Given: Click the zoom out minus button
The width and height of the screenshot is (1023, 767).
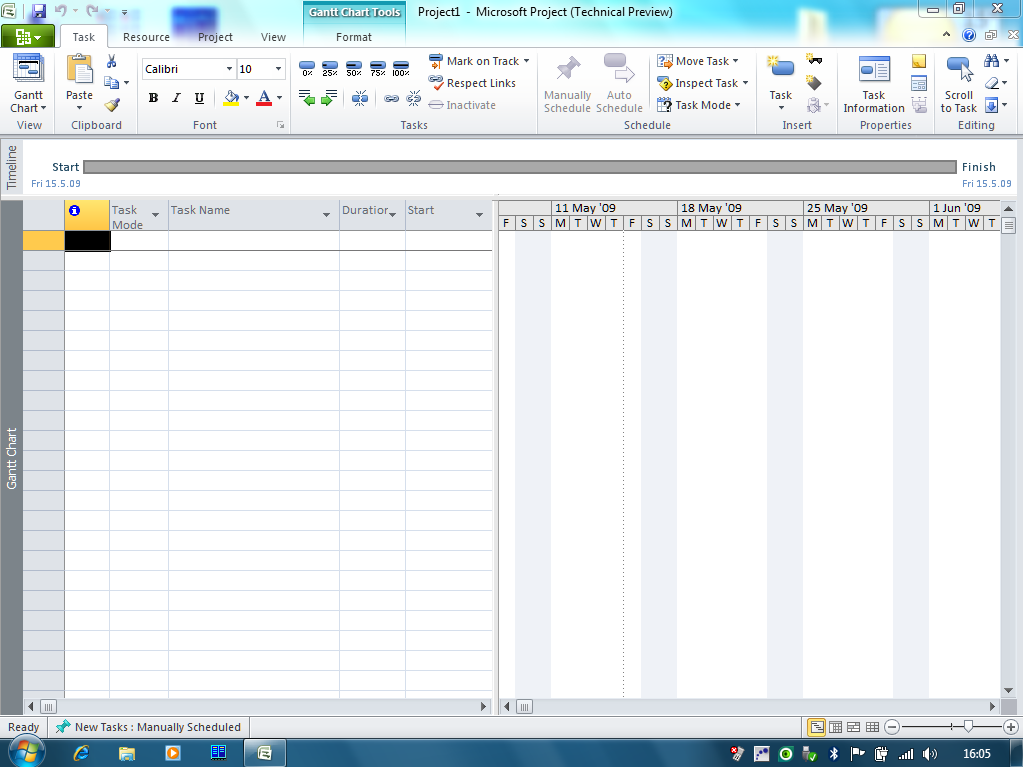Looking at the screenshot, I should pyautogui.click(x=892, y=726).
